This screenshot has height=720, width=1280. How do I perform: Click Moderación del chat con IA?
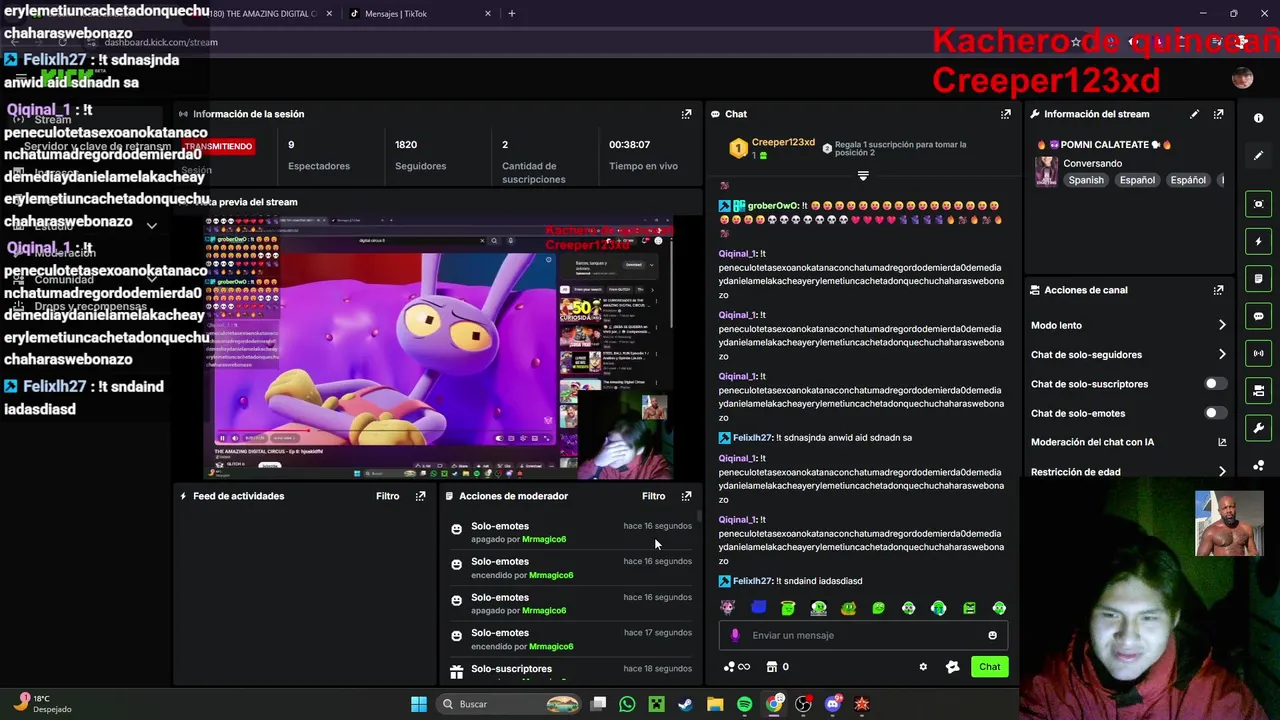pyautogui.click(x=1092, y=442)
